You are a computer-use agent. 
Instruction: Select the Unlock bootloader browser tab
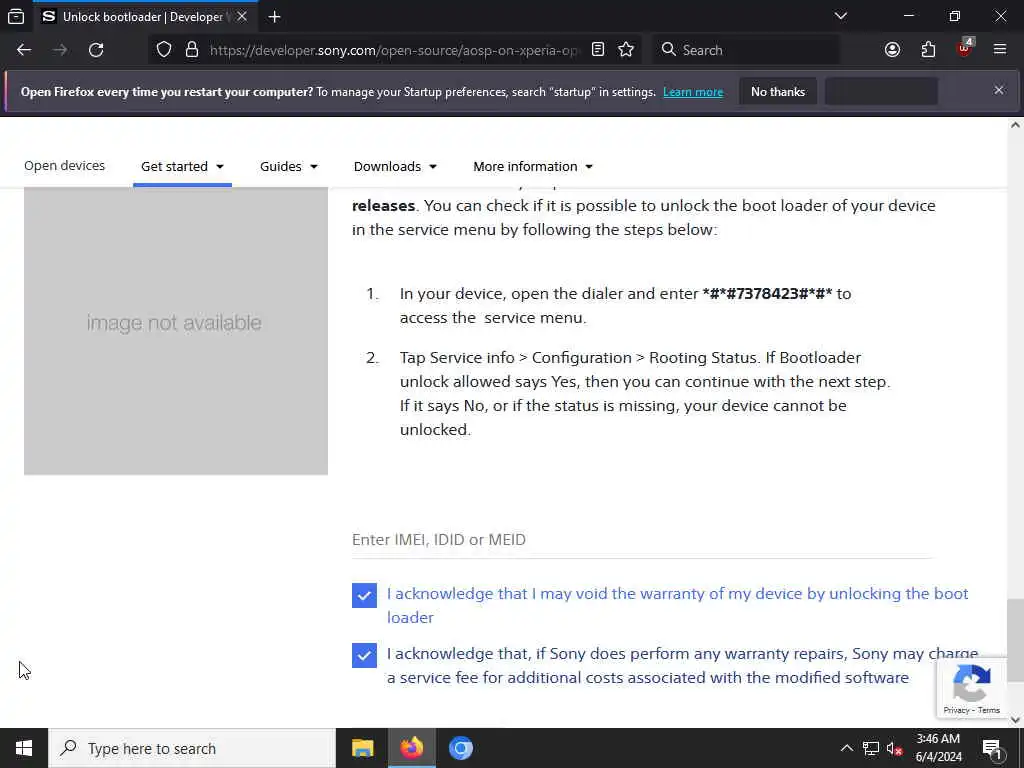tap(144, 16)
